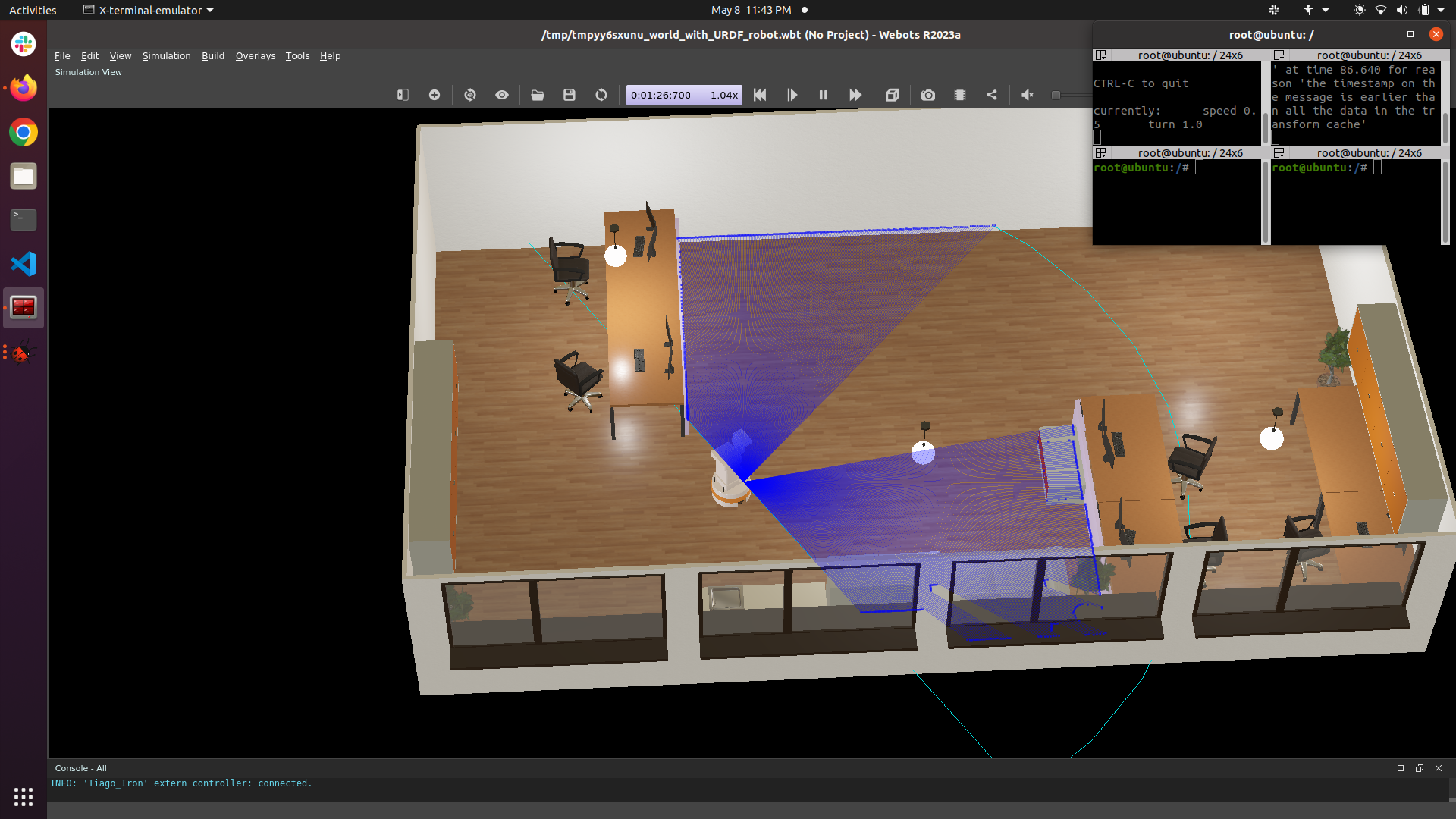Open a world file via the folder icon

pos(538,95)
